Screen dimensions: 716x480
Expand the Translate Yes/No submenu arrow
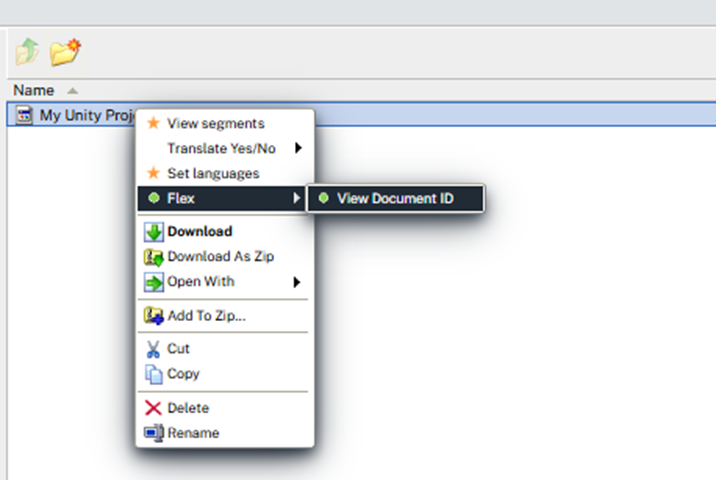298,148
